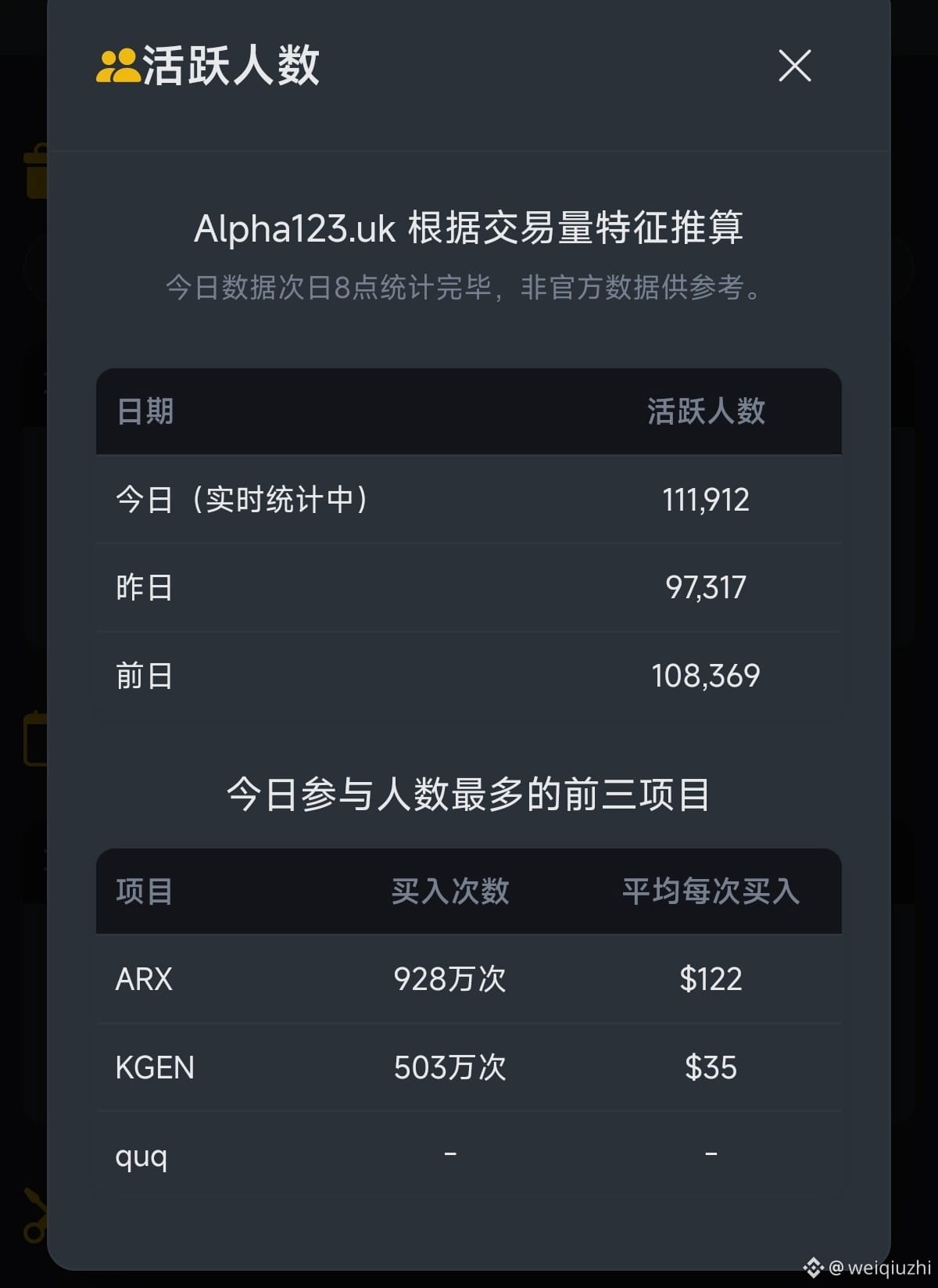Select the 活跃人数 column header
This screenshot has height=1288, width=938.
pyautogui.click(x=706, y=411)
